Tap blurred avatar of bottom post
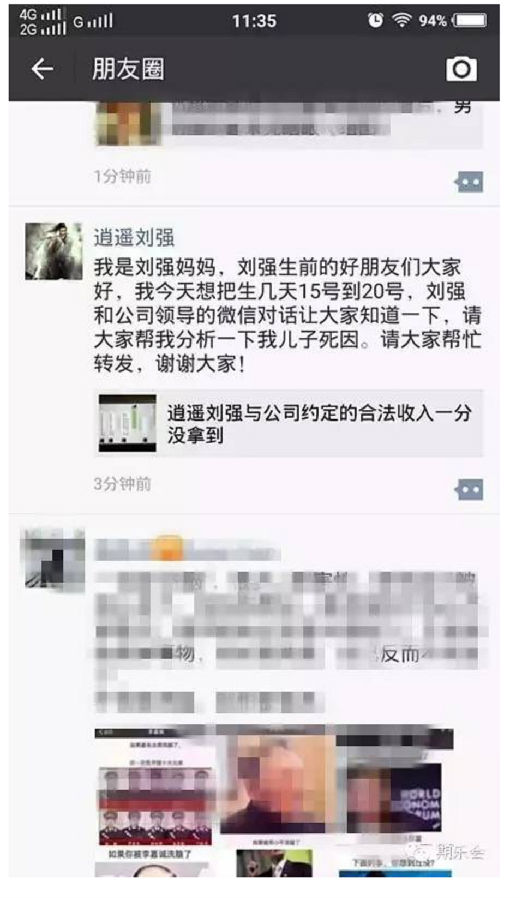Image resolution: width=520 pixels, height=899 pixels. (53, 560)
